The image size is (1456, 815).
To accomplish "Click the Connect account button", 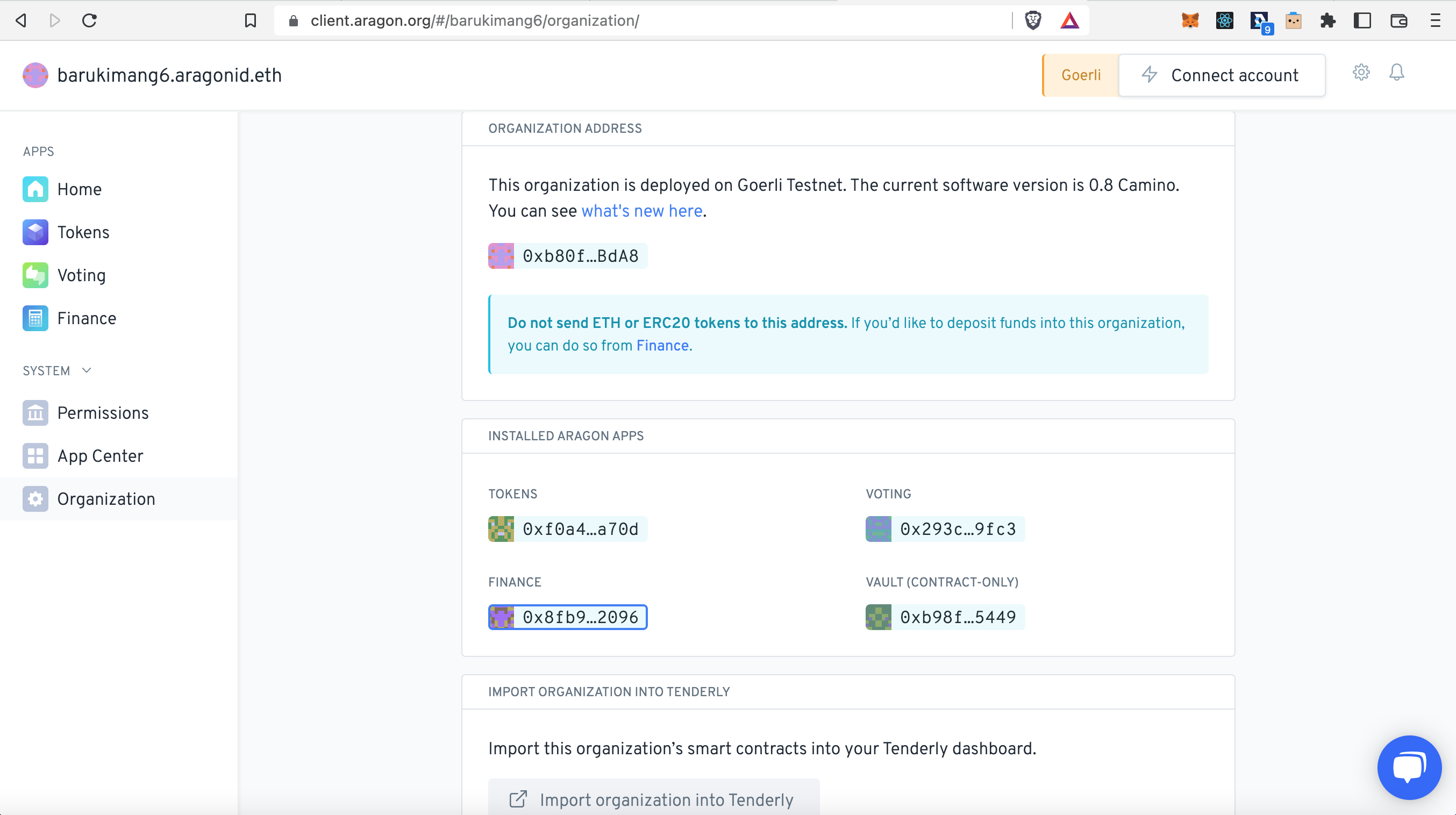I will pos(1222,75).
